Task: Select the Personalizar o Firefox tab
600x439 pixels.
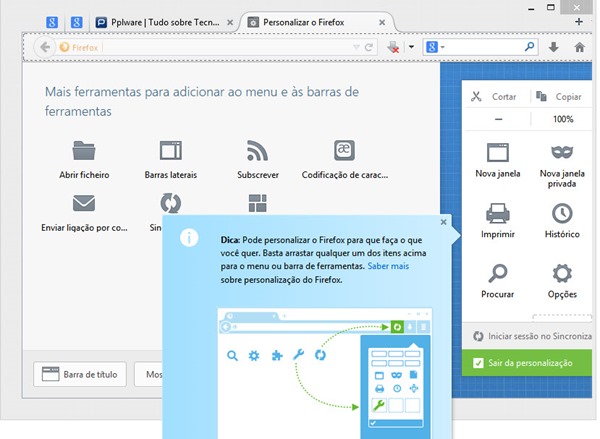Action: pyautogui.click(x=316, y=23)
